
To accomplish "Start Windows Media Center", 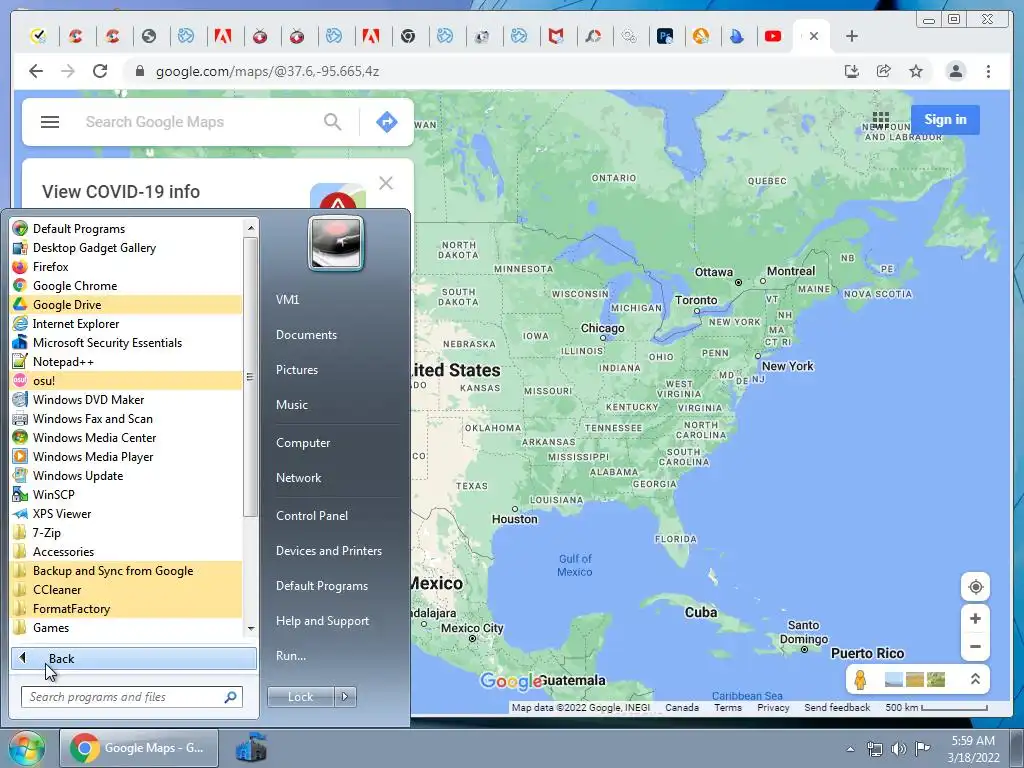I will (x=94, y=438).
